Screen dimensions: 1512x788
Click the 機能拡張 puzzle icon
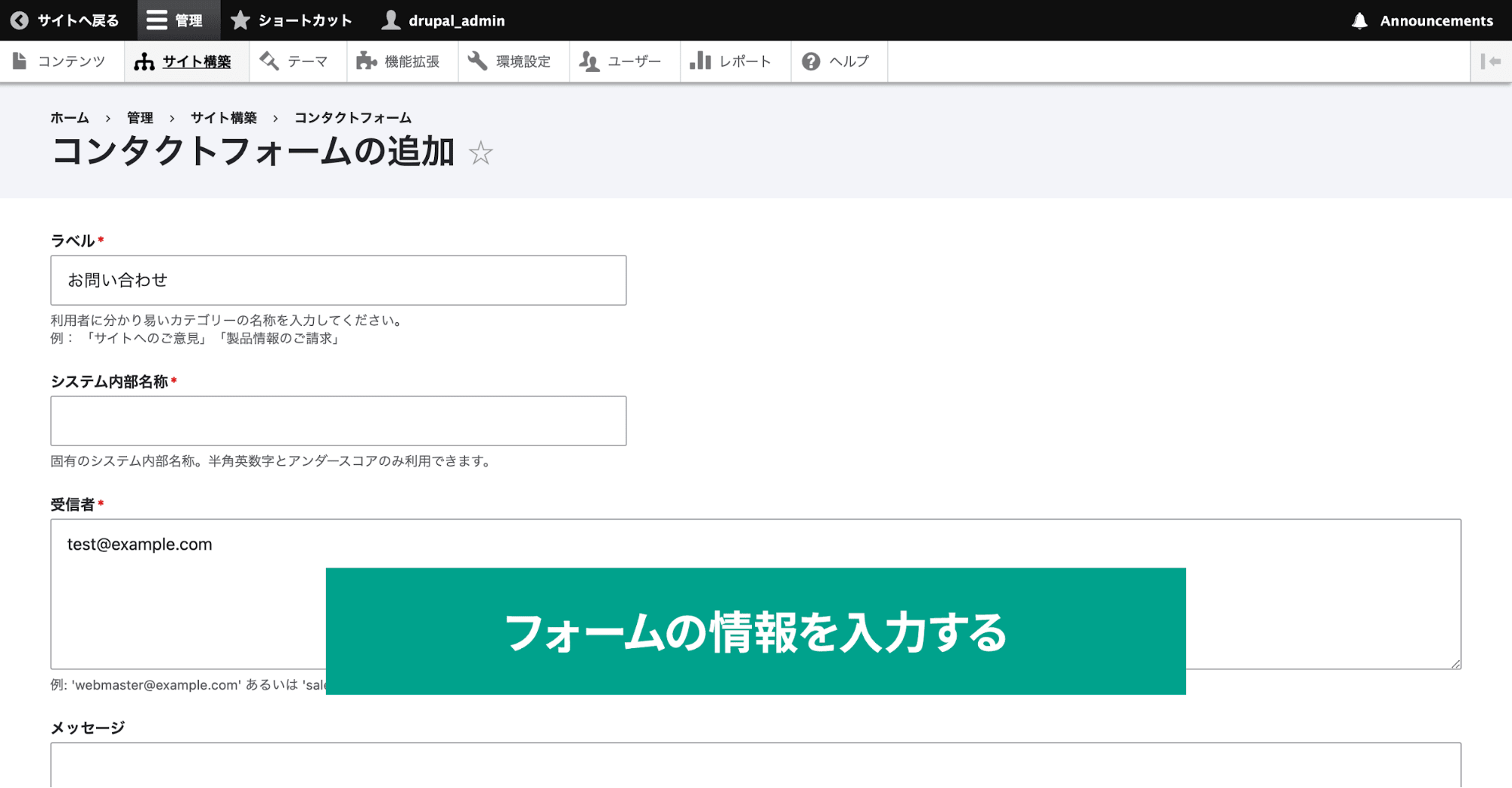[366, 61]
